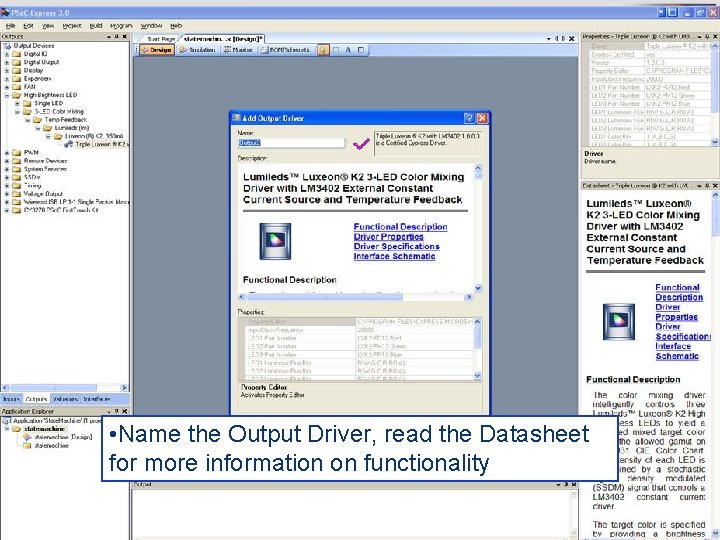The image size is (720, 540).
Task: Click the Display folder icon
Action: point(17,70)
